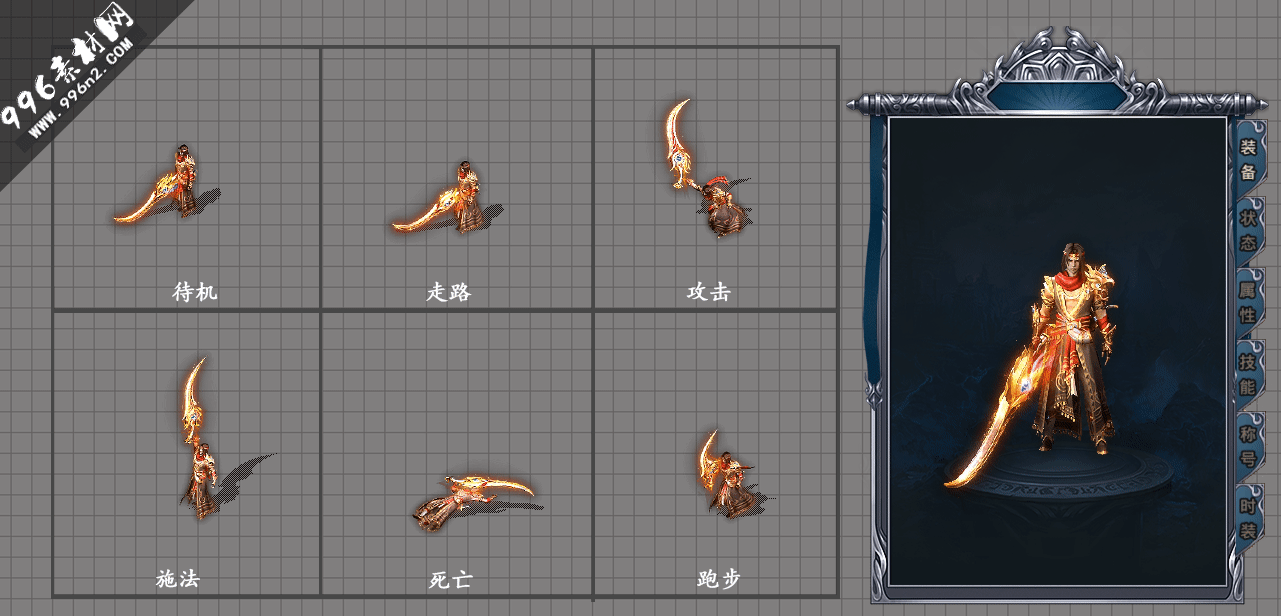Select the 跑步 running animation sprite
This screenshot has height=616, width=1281.
coord(733,473)
